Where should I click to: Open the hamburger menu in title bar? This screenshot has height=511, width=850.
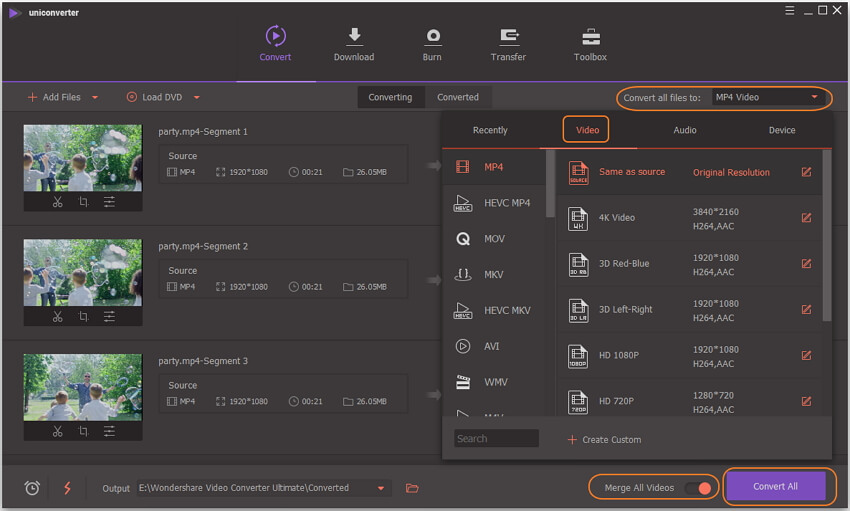click(790, 10)
